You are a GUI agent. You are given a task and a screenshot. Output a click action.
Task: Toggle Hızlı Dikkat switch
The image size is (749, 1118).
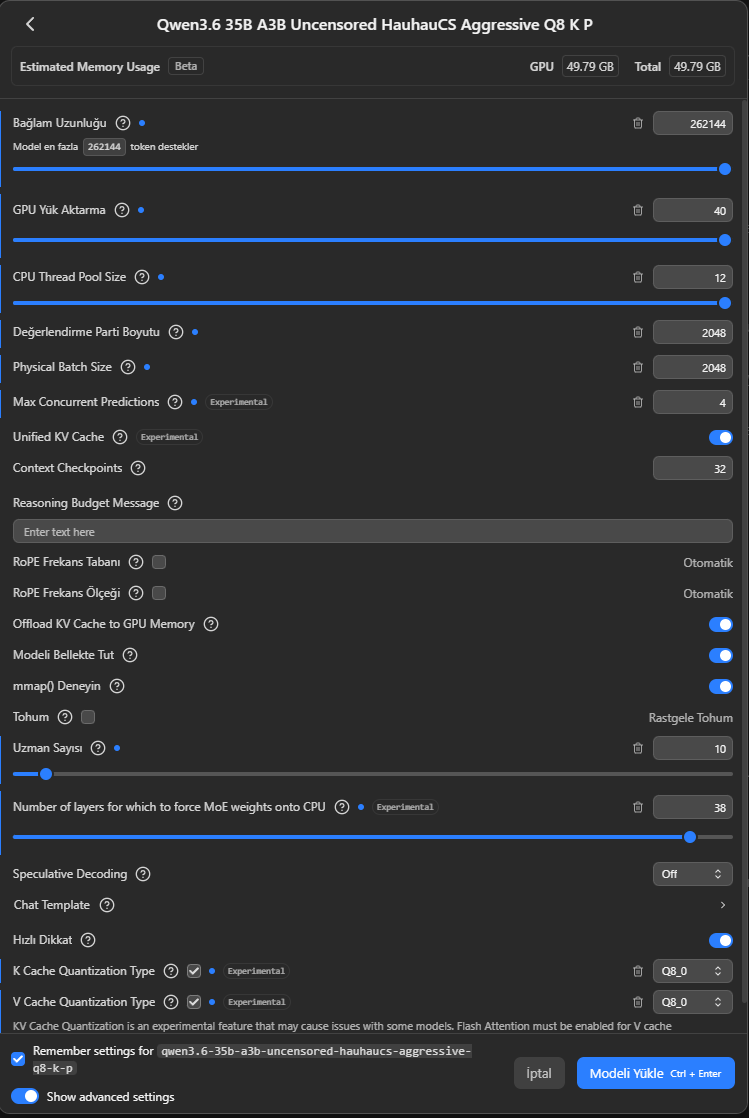click(x=720, y=940)
